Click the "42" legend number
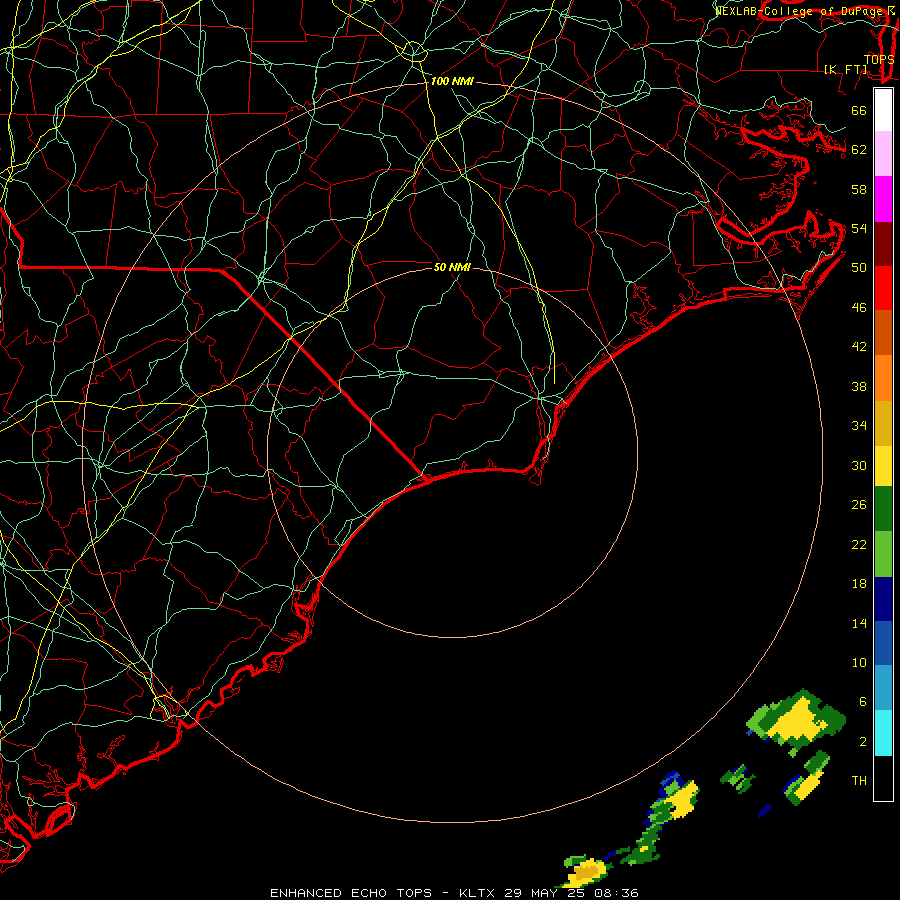This screenshot has width=900, height=900. (859, 347)
